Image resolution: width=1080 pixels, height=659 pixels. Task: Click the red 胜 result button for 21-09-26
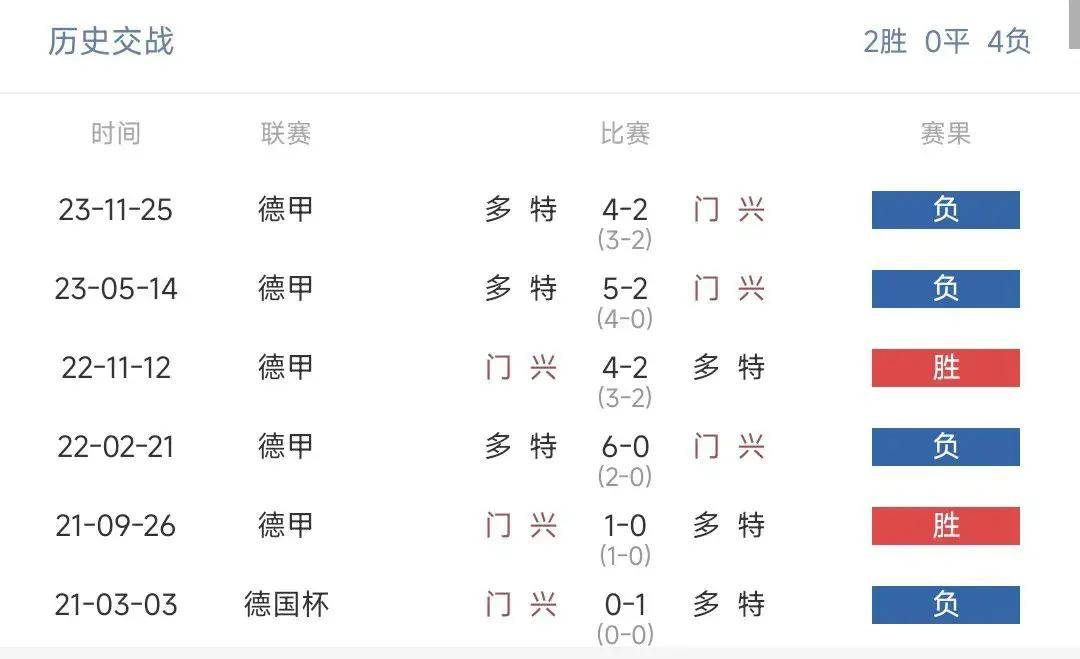pyautogui.click(x=945, y=525)
